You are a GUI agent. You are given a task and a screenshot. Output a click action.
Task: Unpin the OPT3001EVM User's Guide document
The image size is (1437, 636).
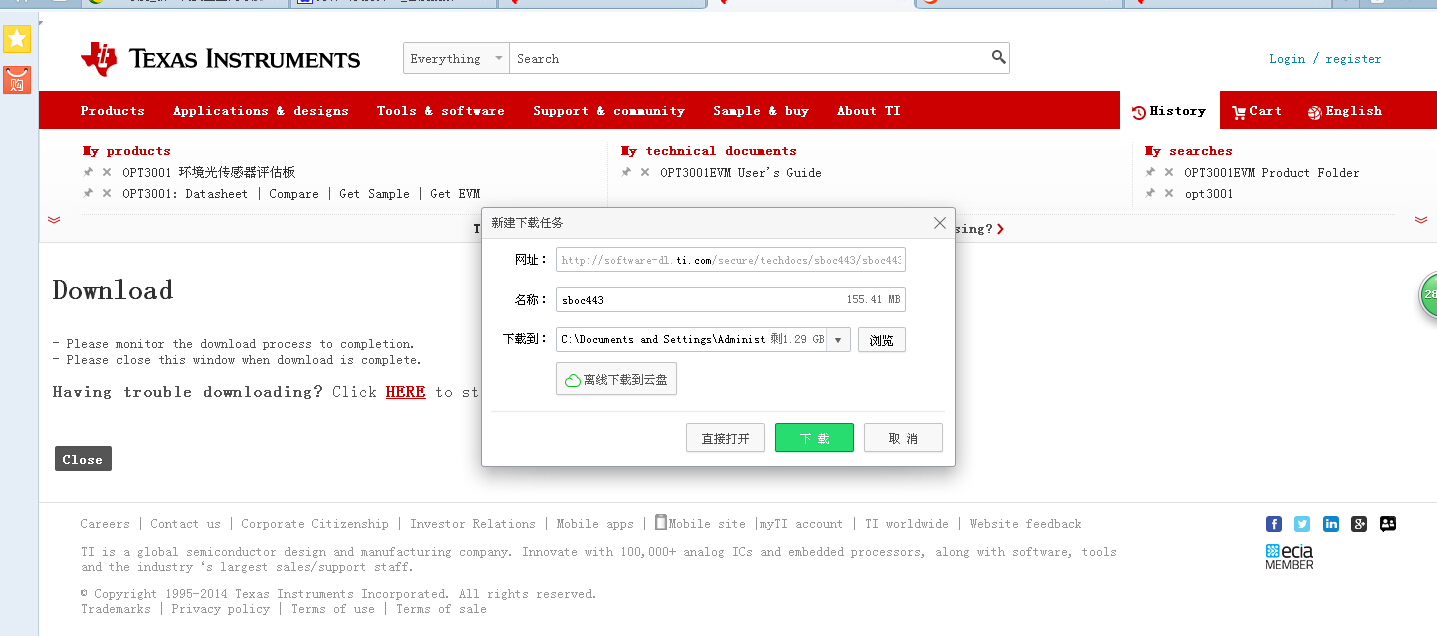[626, 172]
